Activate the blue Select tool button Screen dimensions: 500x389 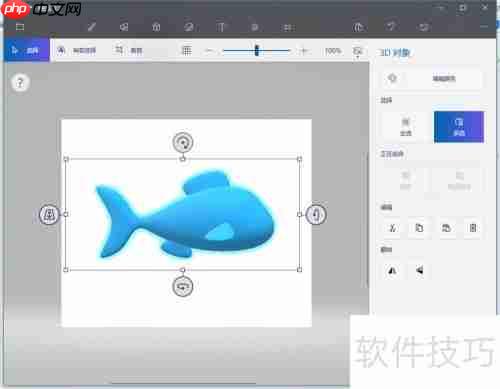tap(27, 50)
